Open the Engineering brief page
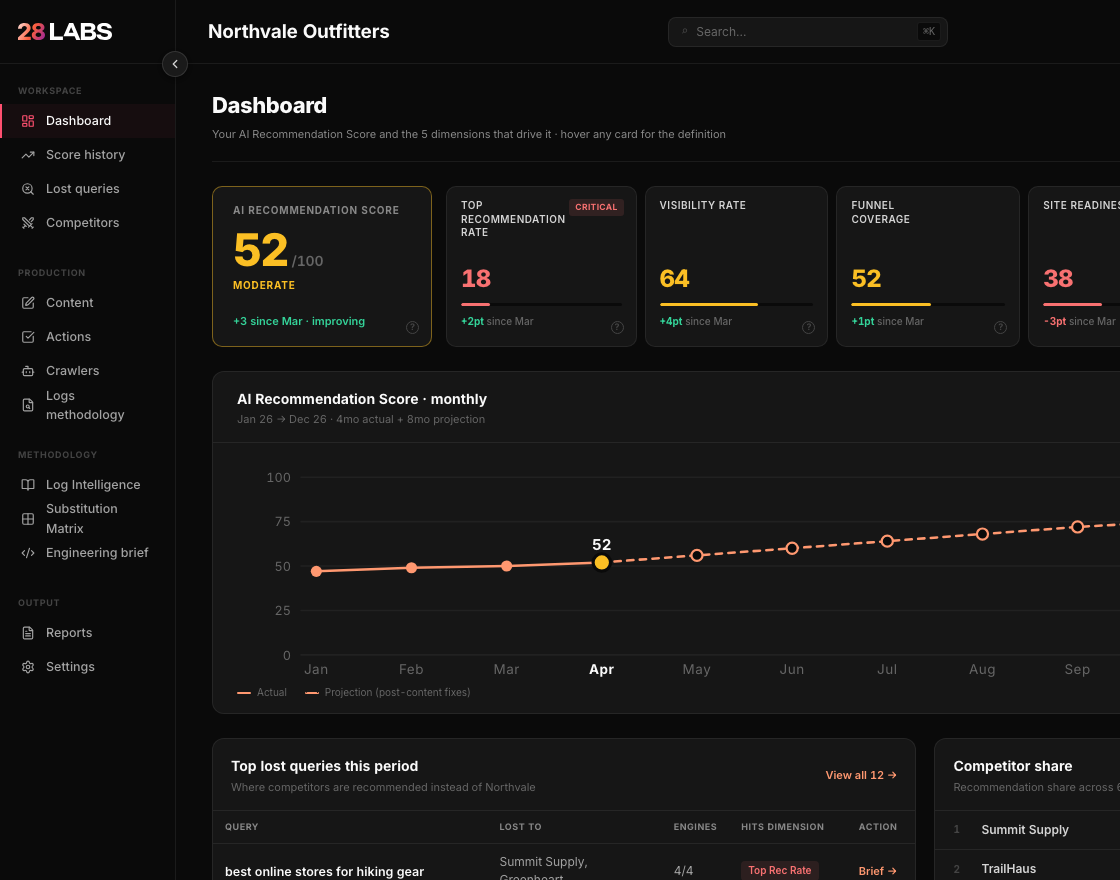This screenshot has width=1120, height=880. [x=88, y=553]
